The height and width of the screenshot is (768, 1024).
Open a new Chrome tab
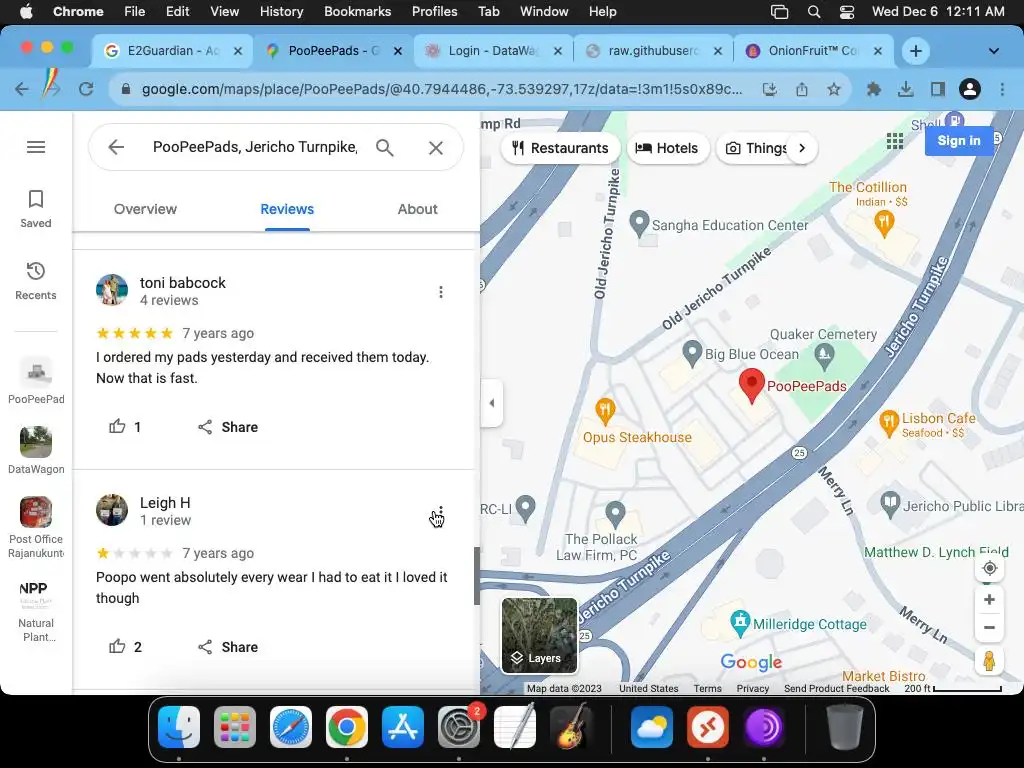(916, 51)
